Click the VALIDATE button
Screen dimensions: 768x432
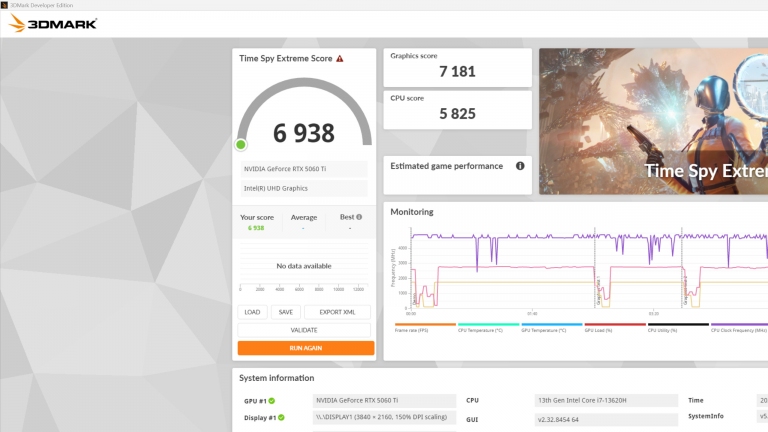[304, 330]
